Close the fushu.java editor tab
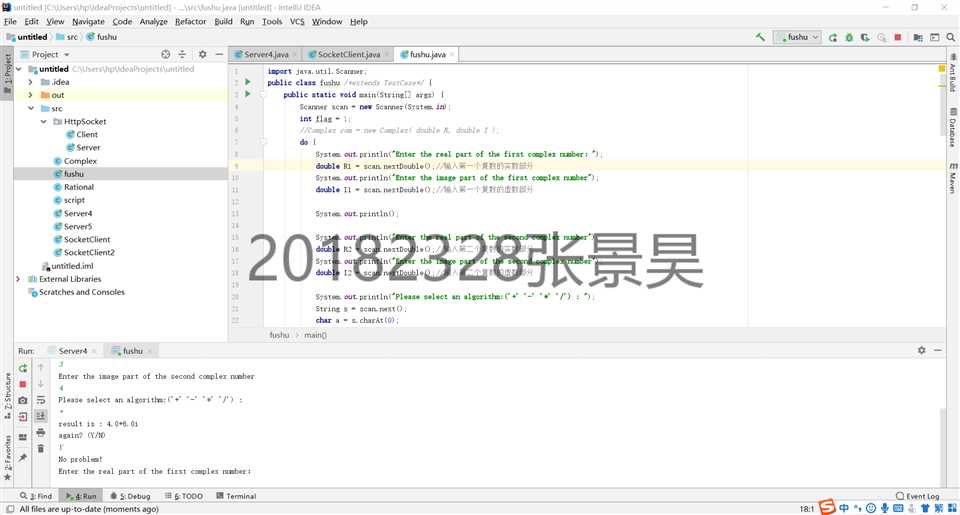 click(x=452, y=55)
